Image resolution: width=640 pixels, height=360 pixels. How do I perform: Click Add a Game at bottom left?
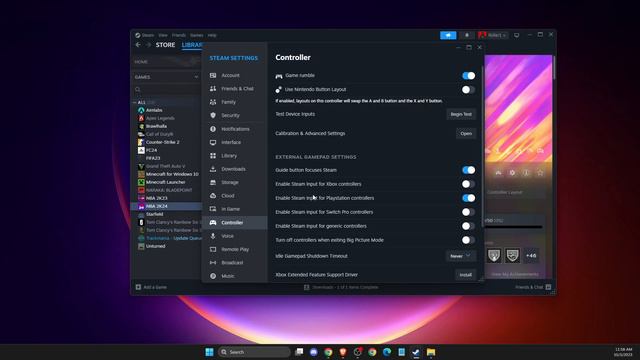[151, 287]
